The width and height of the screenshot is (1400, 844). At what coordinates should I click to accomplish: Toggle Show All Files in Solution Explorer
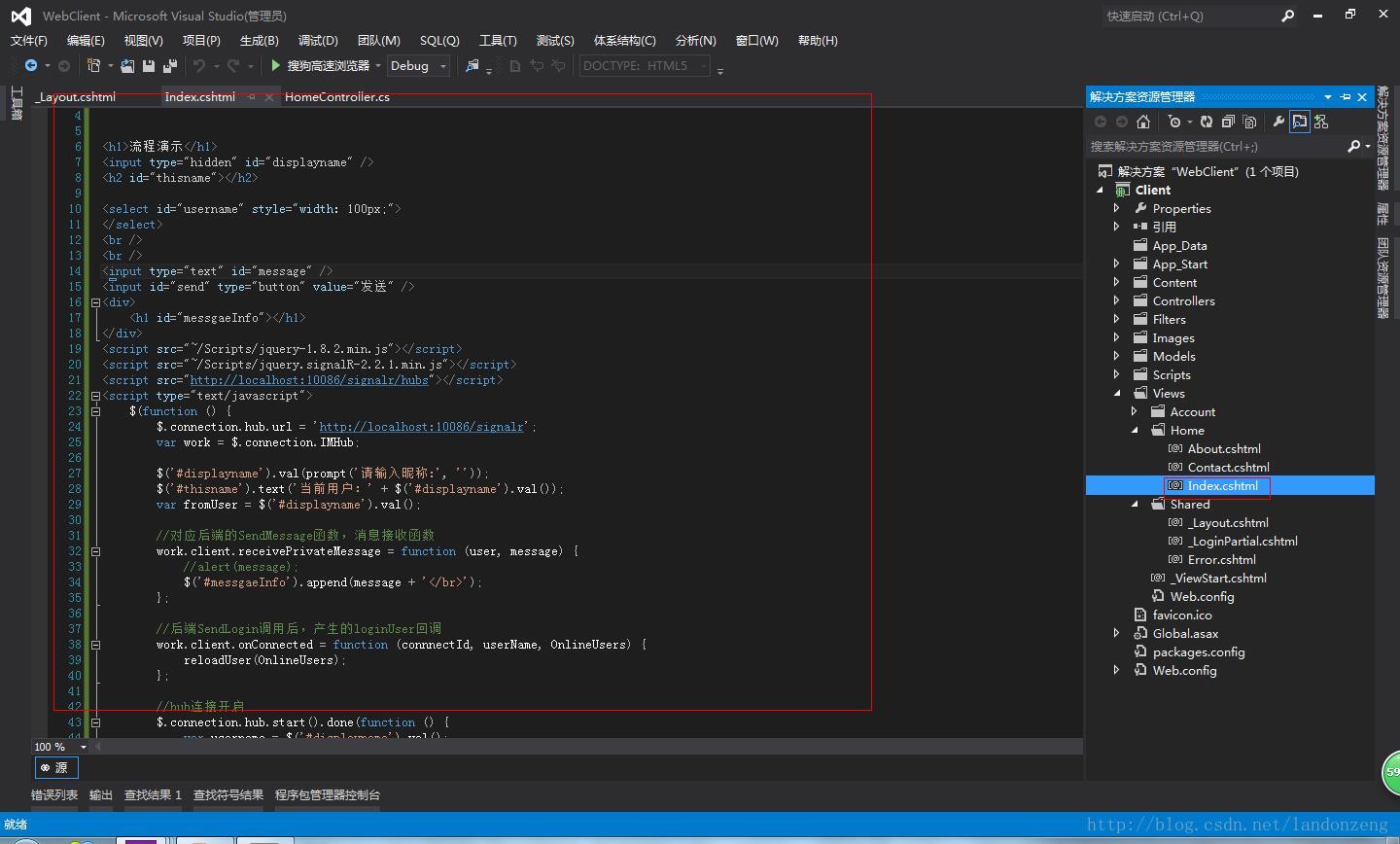pyautogui.click(x=1250, y=122)
